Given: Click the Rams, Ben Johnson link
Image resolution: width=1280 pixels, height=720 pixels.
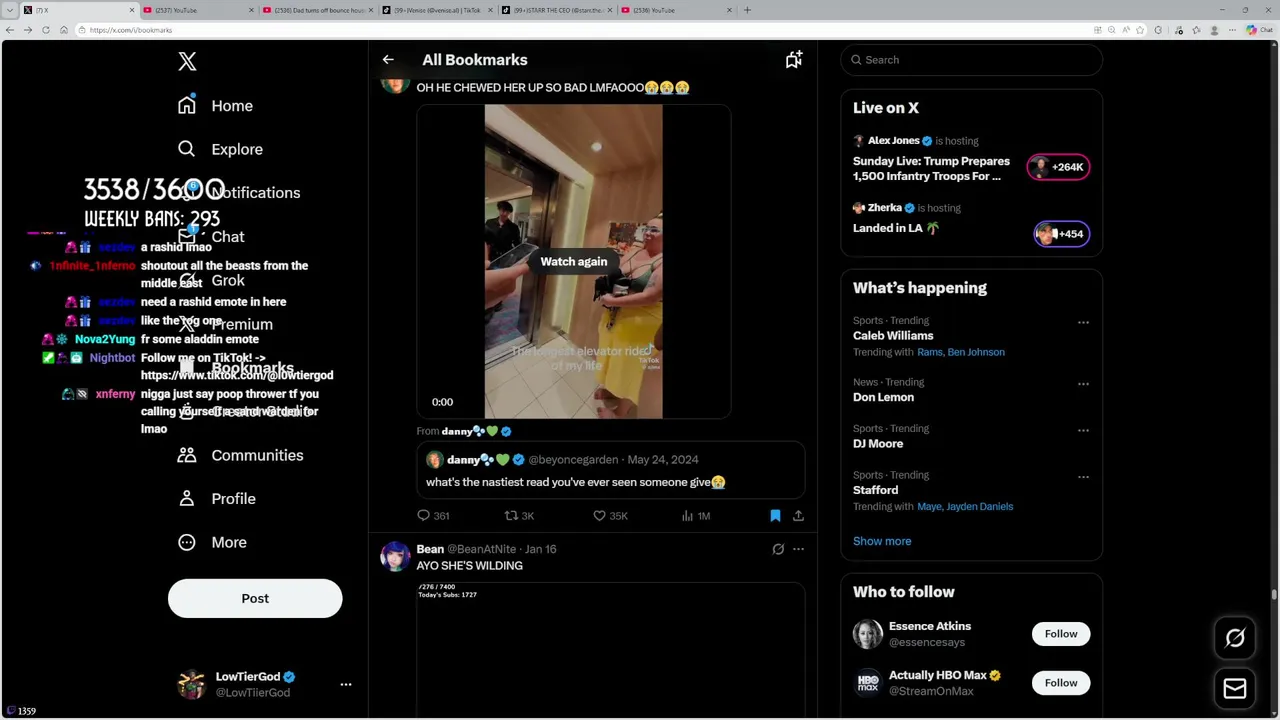Looking at the screenshot, I should tap(961, 352).
